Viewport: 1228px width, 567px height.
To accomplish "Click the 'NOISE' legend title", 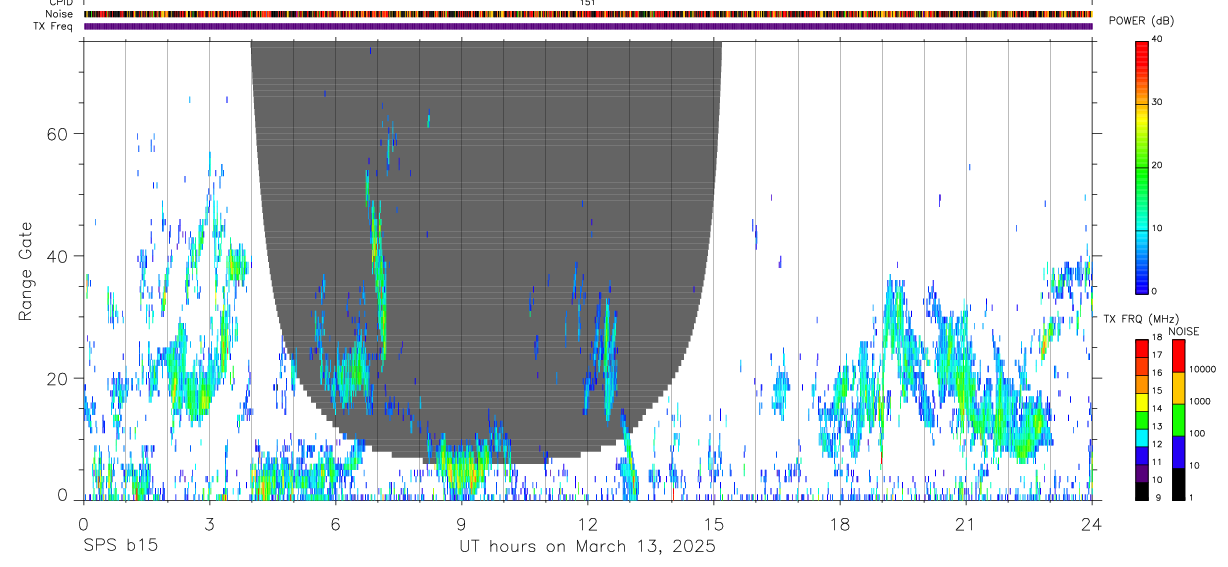I will coord(1183,331).
